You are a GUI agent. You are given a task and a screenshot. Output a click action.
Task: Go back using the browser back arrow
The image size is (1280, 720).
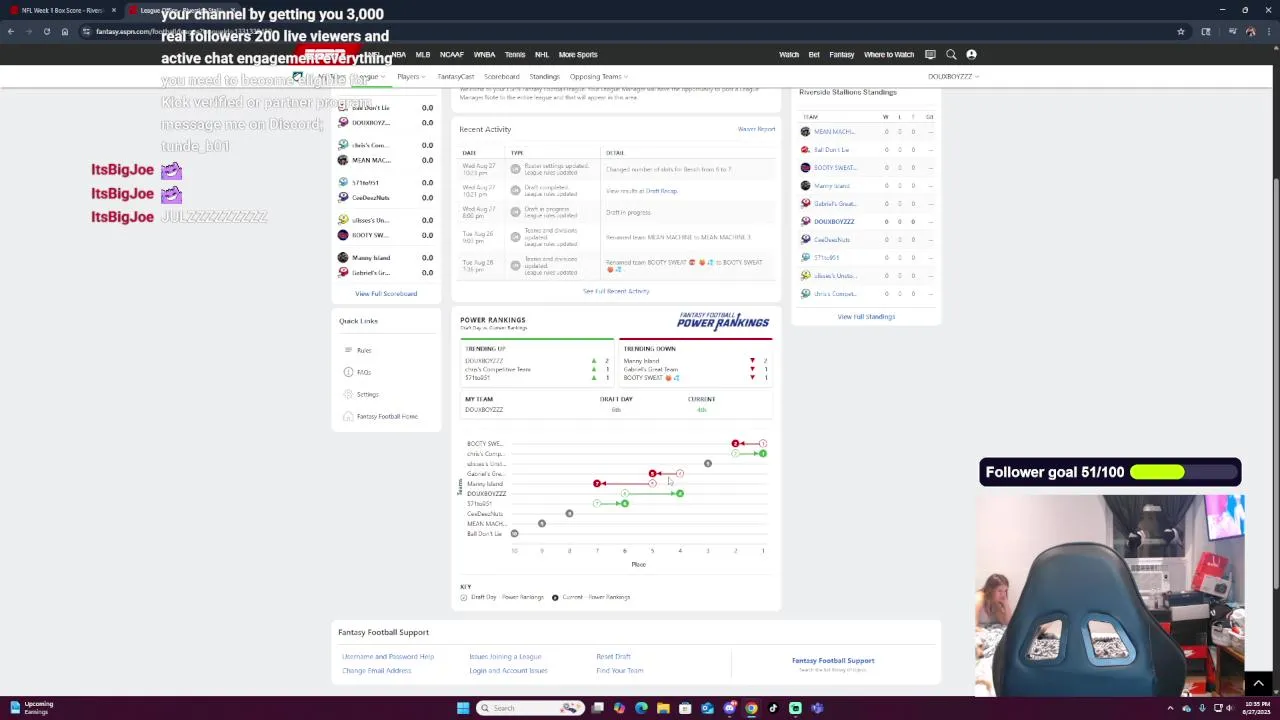pyautogui.click(x=11, y=32)
